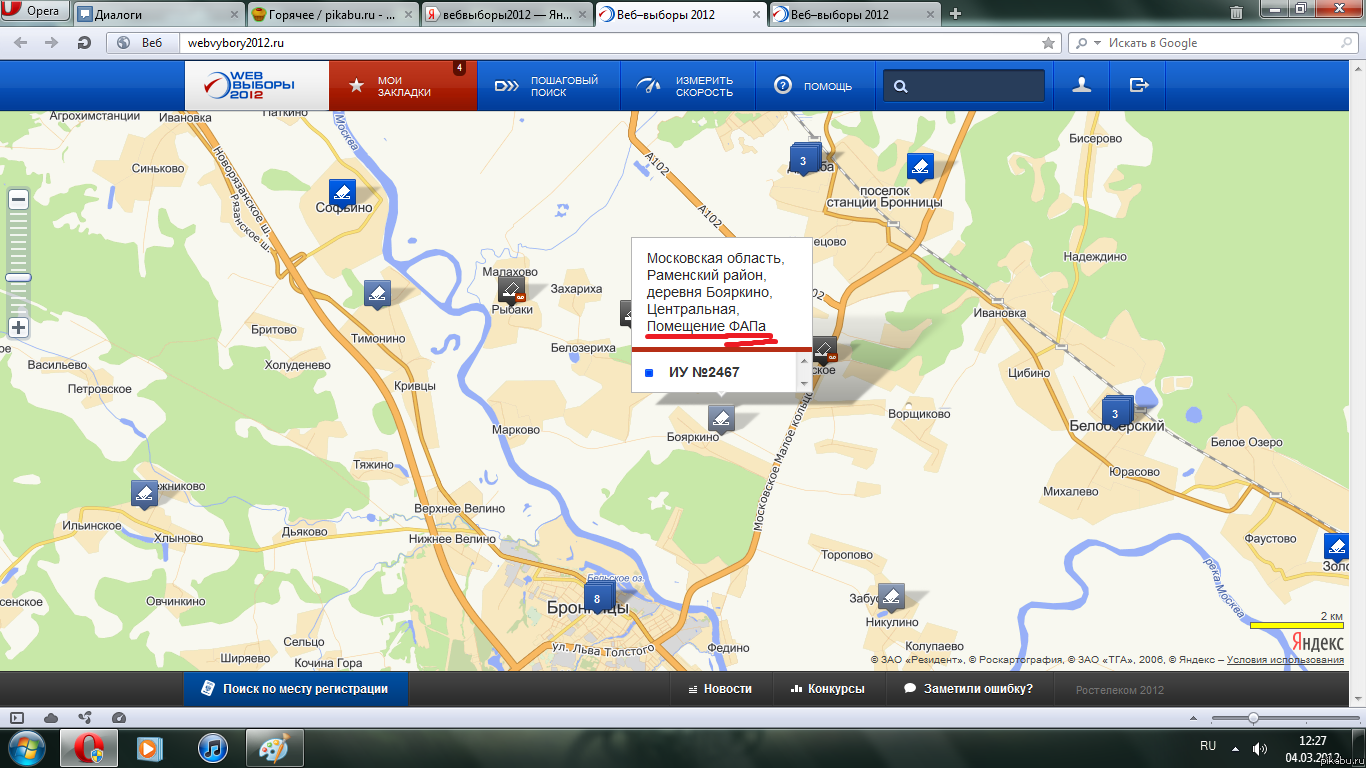Click the Заметили ошибку? link
Image resolution: width=1366 pixels, height=768 pixels.
pyautogui.click(x=967, y=688)
